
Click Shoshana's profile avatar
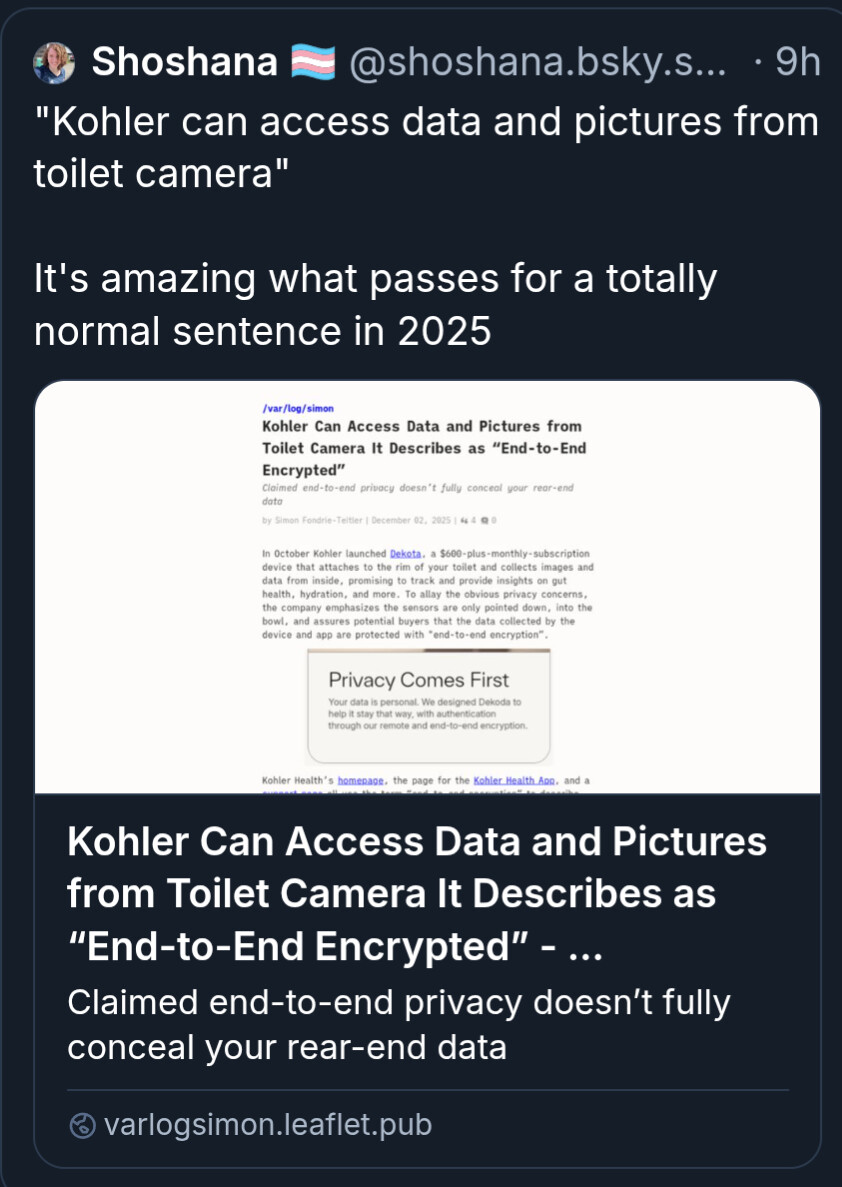click(x=54, y=63)
